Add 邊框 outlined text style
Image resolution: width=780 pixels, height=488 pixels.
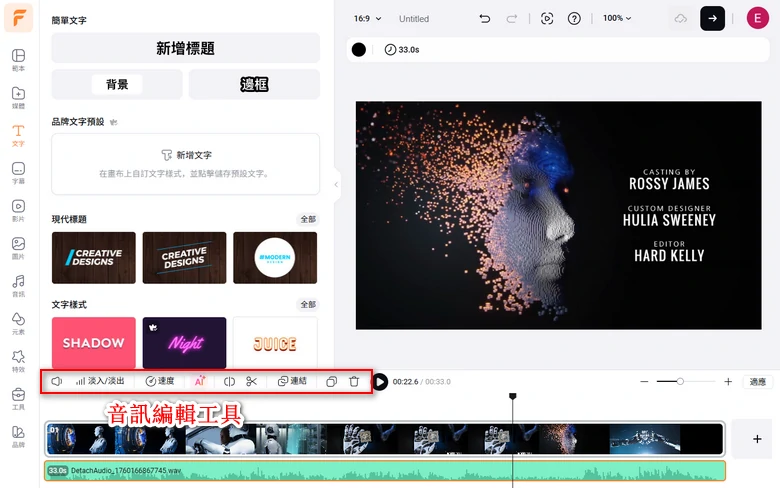(x=254, y=85)
